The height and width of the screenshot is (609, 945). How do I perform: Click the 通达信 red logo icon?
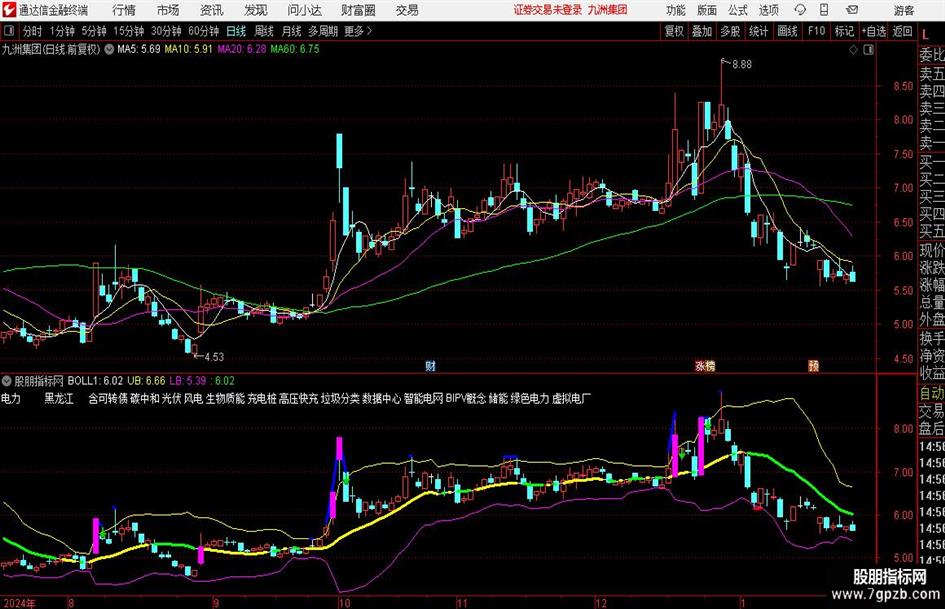coord(9,10)
